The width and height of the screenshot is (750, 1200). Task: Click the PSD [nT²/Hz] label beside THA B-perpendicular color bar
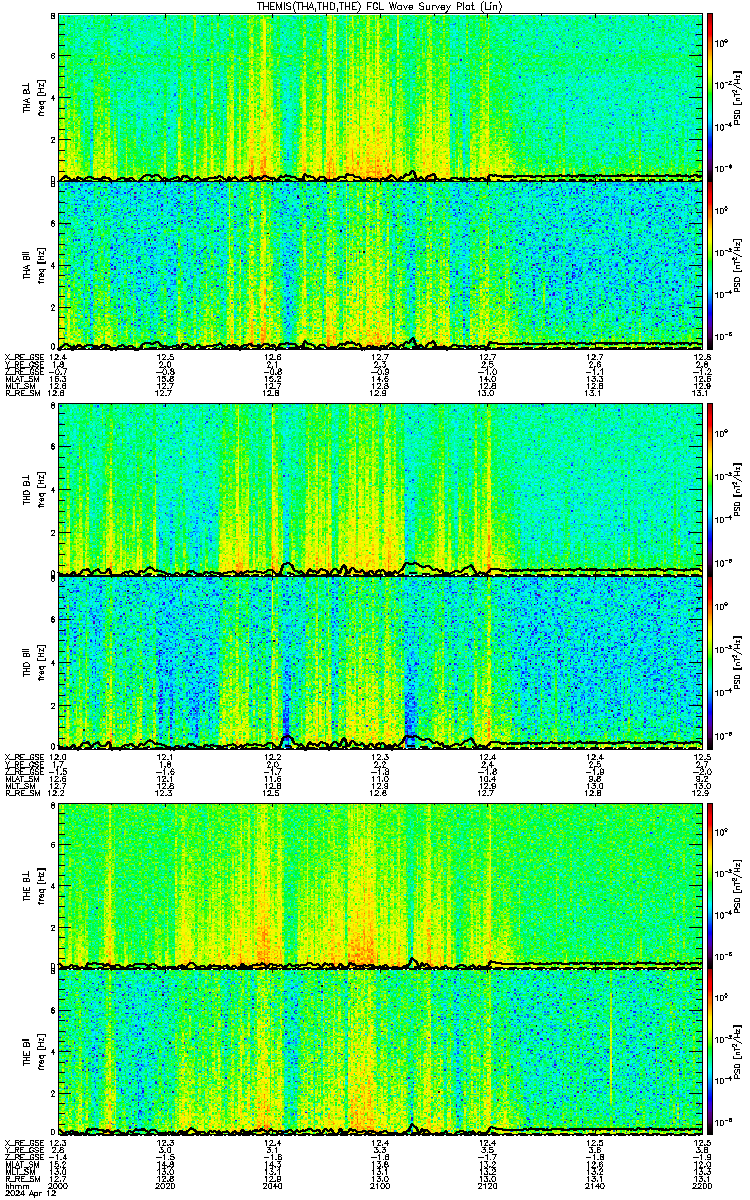click(737, 96)
